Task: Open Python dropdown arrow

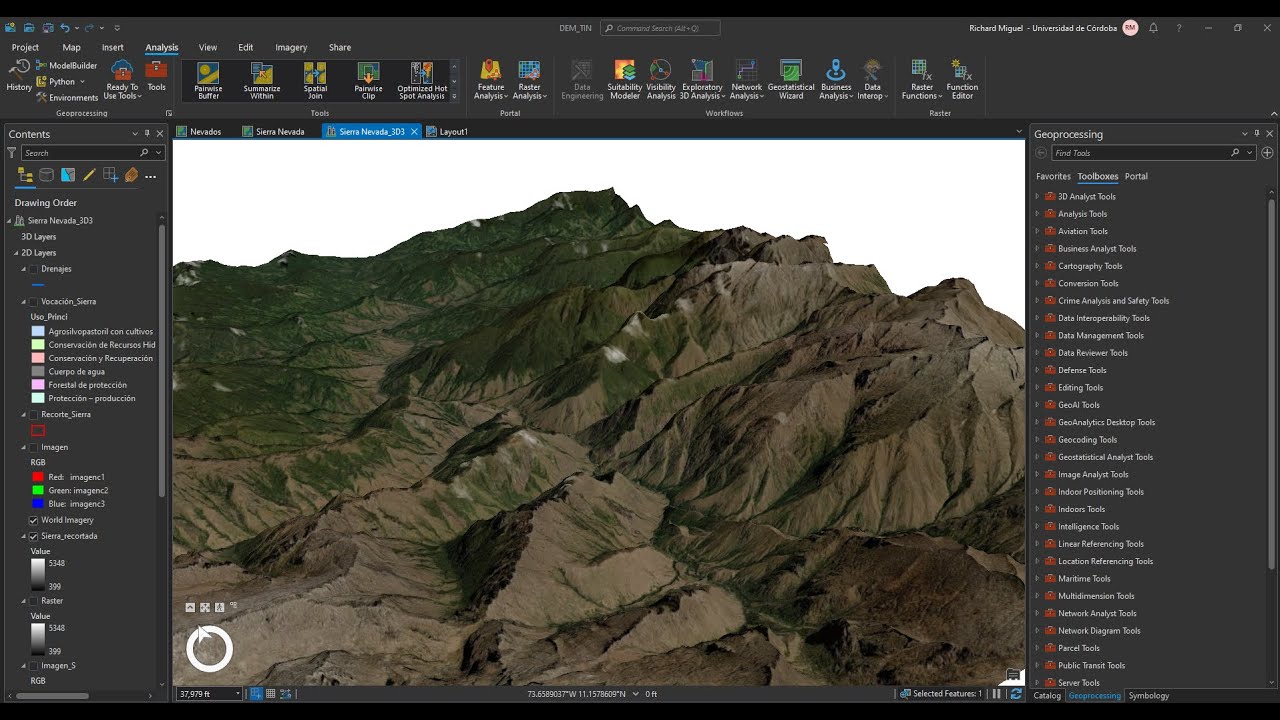Action: 82,82
